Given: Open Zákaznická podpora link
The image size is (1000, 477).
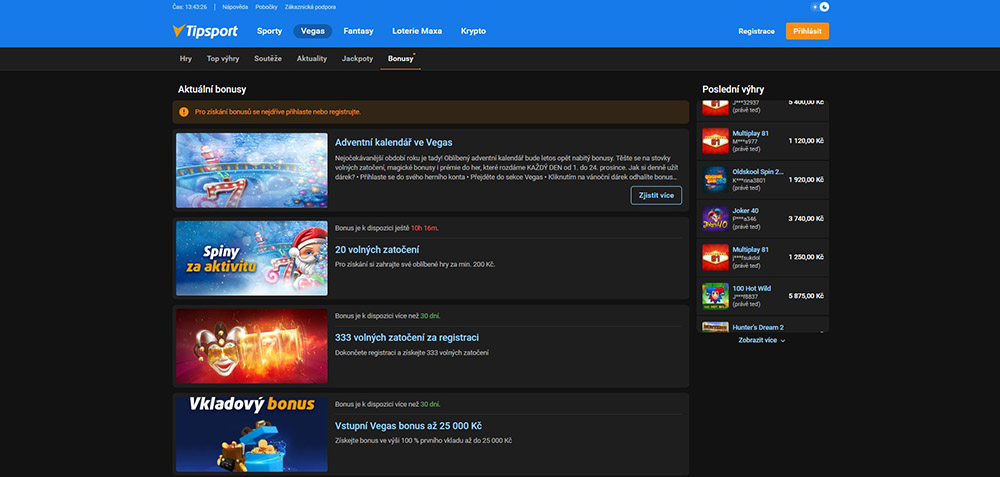Looking at the screenshot, I should point(310,7).
